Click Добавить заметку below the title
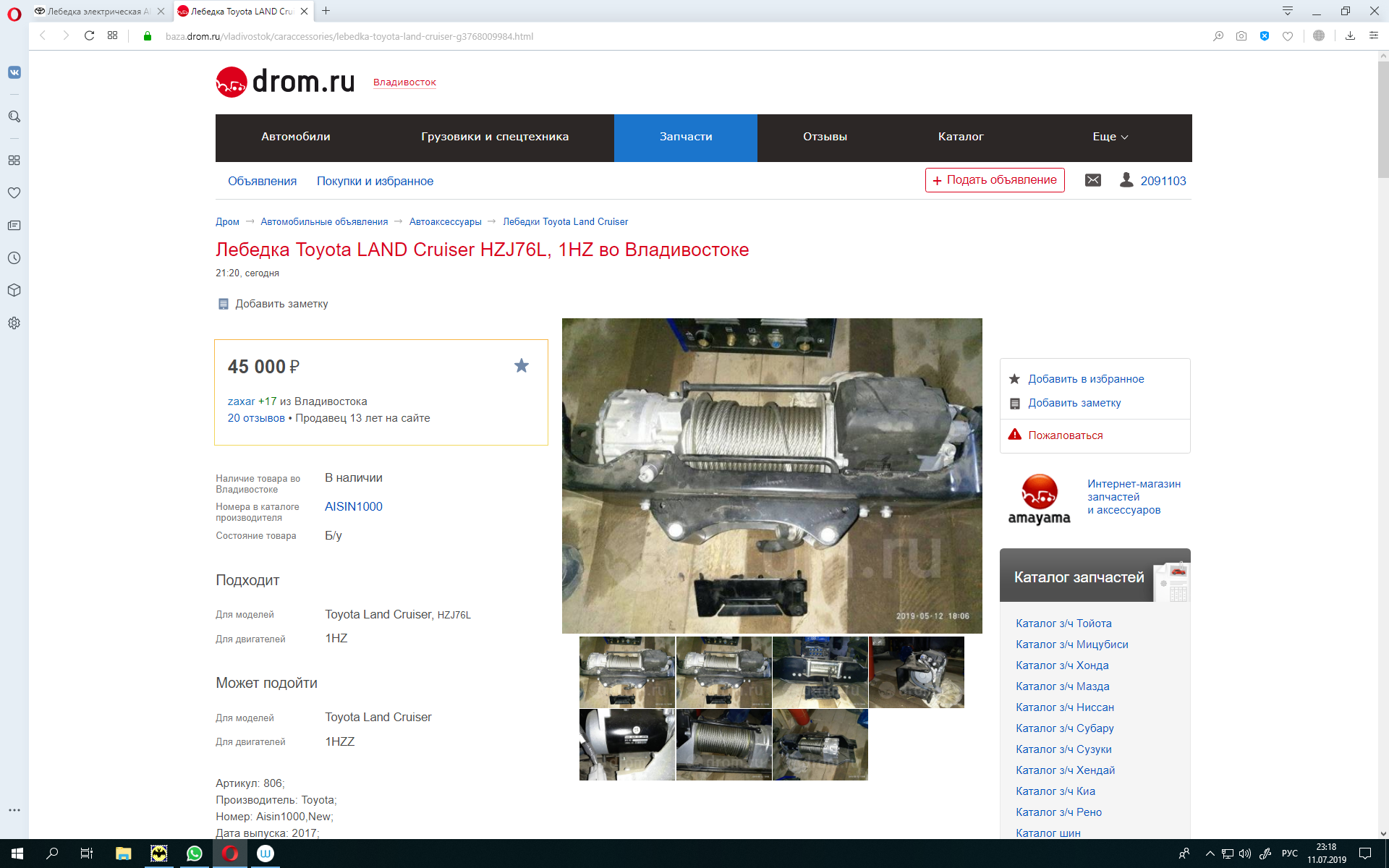Image resolution: width=1389 pixels, height=868 pixels. pos(281,304)
